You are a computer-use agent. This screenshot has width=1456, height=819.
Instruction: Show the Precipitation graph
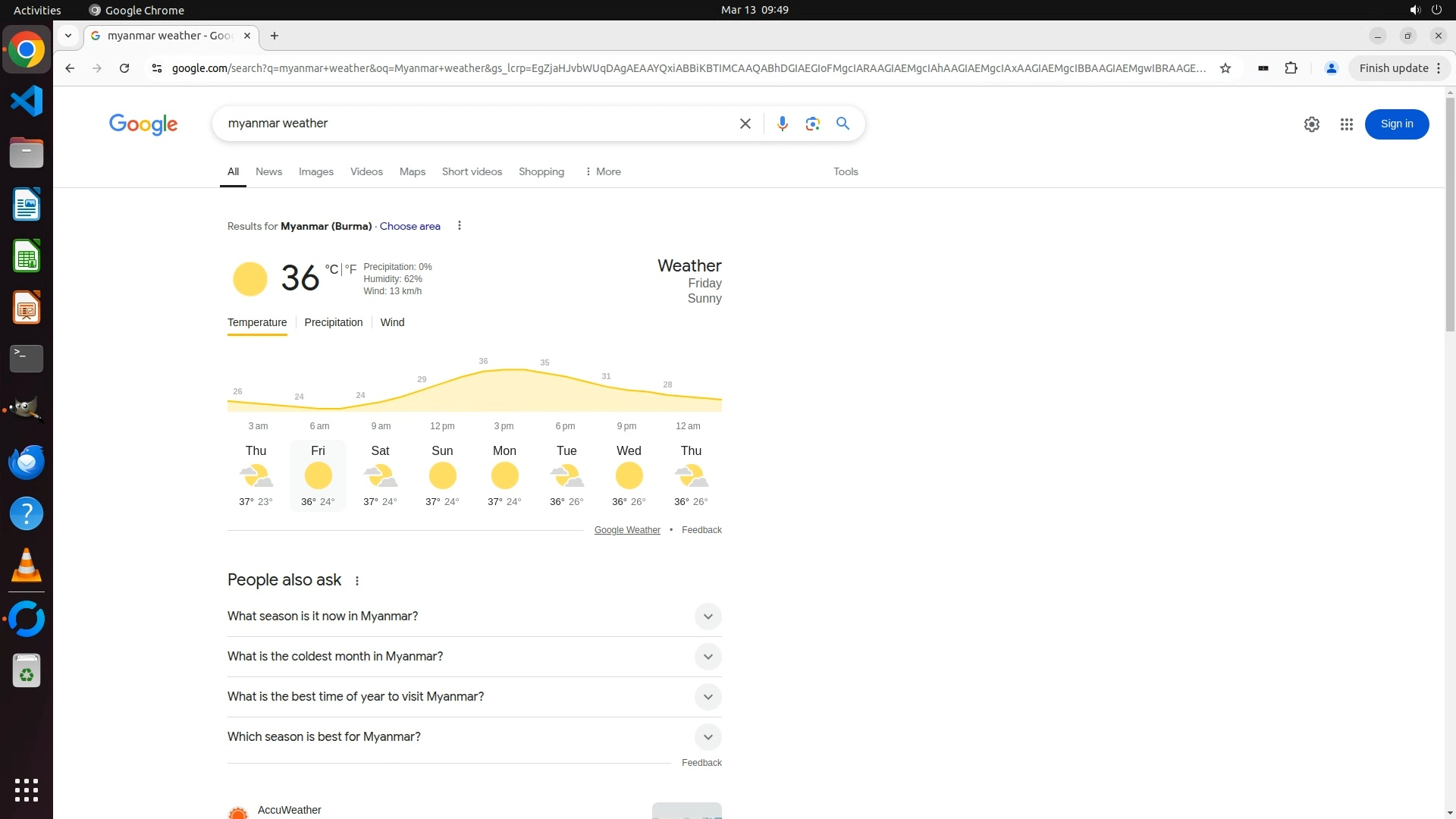[333, 322]
